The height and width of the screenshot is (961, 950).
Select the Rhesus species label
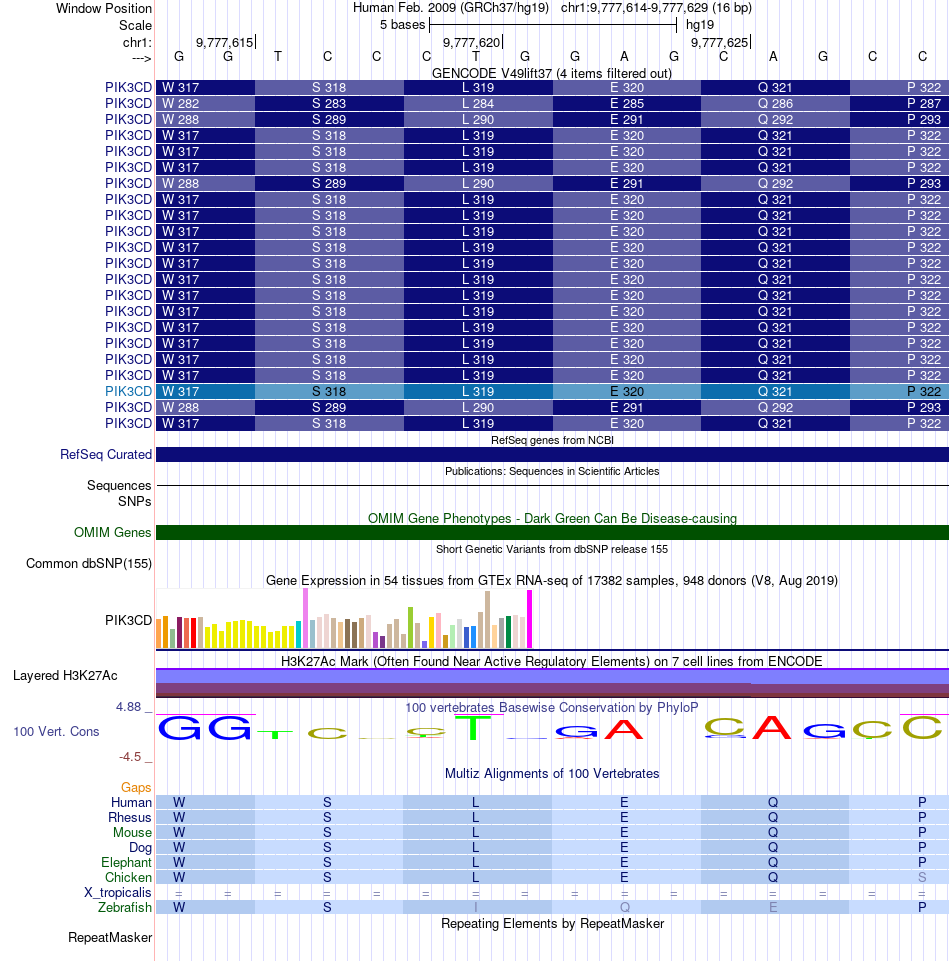coord(129,818)
